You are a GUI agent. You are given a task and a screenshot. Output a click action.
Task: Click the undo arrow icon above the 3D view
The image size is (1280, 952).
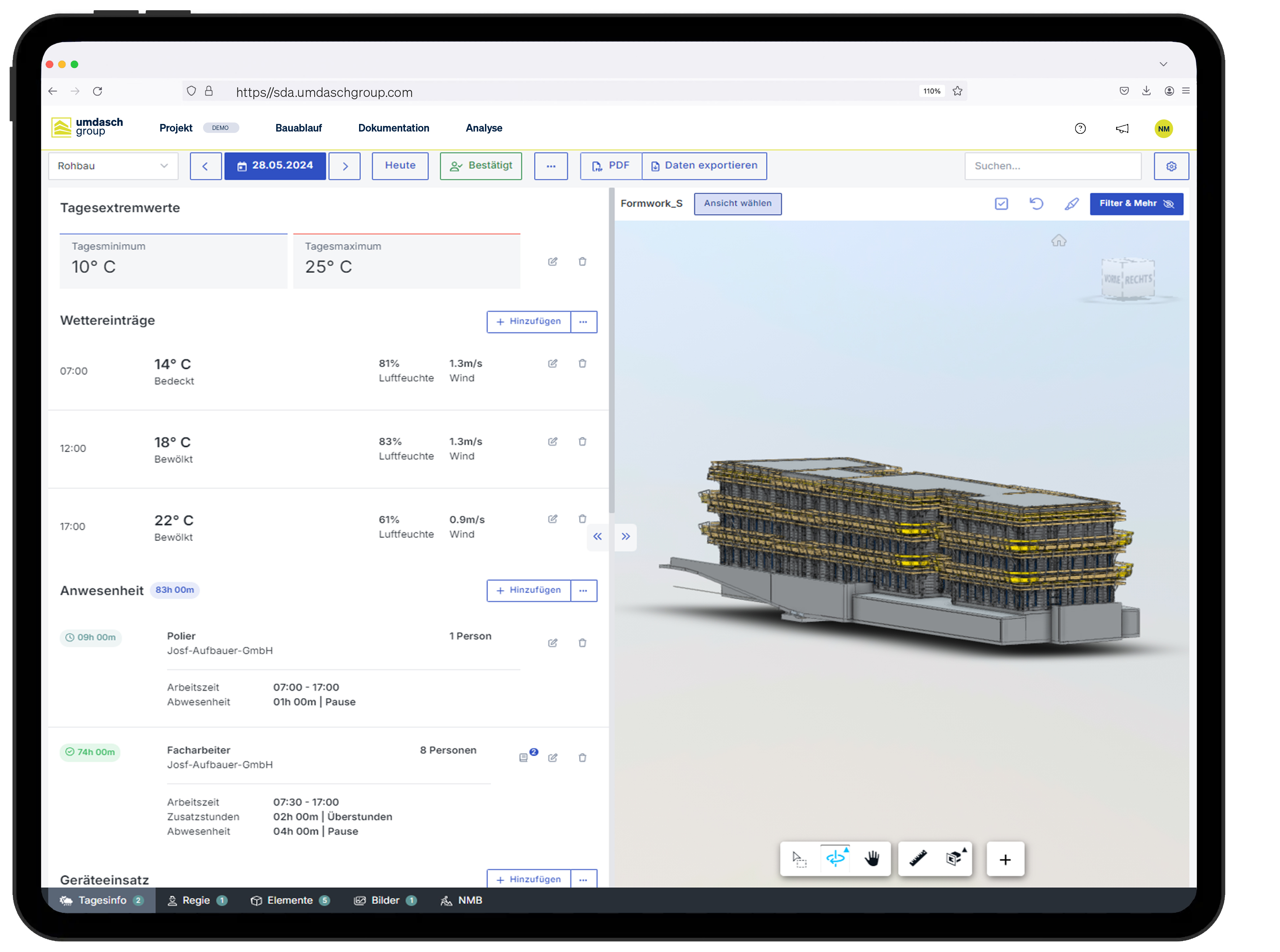tap(1036, 203)
